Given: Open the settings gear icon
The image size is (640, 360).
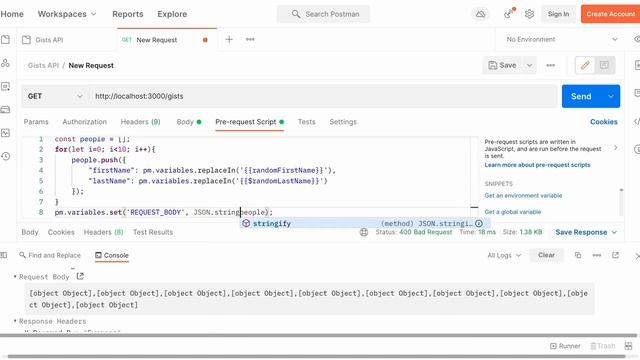Looking at the screenshot, I should 529,14.
